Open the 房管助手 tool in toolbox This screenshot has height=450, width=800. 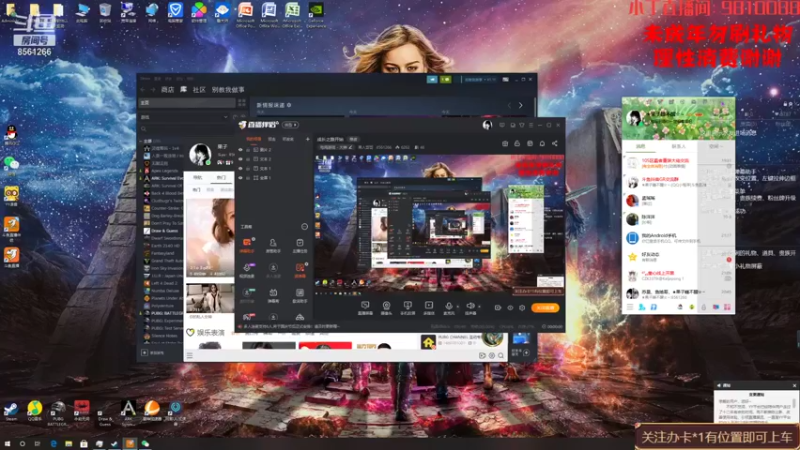pos(273,246)
